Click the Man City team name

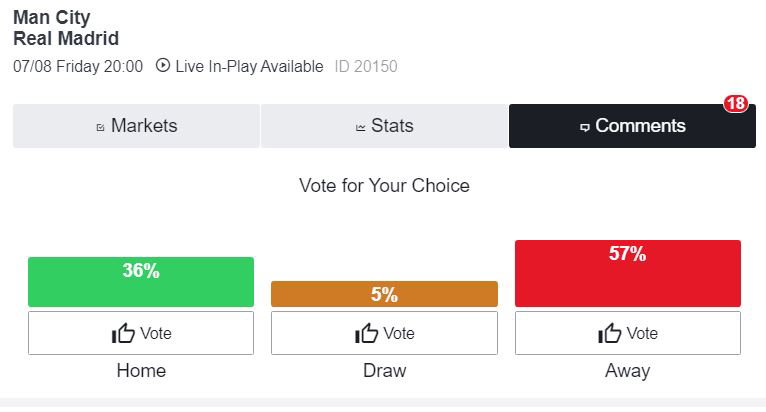pos(52,18)
